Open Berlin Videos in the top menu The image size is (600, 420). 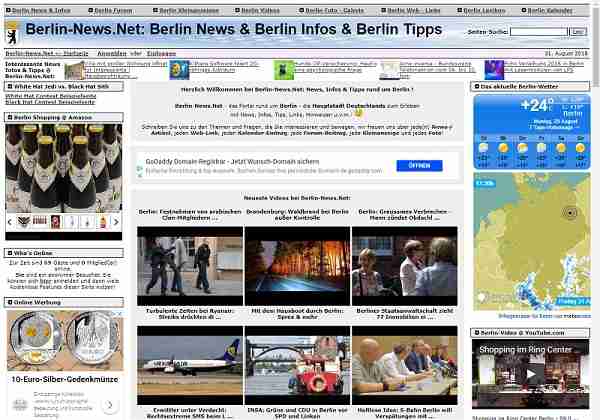point(260,10)
